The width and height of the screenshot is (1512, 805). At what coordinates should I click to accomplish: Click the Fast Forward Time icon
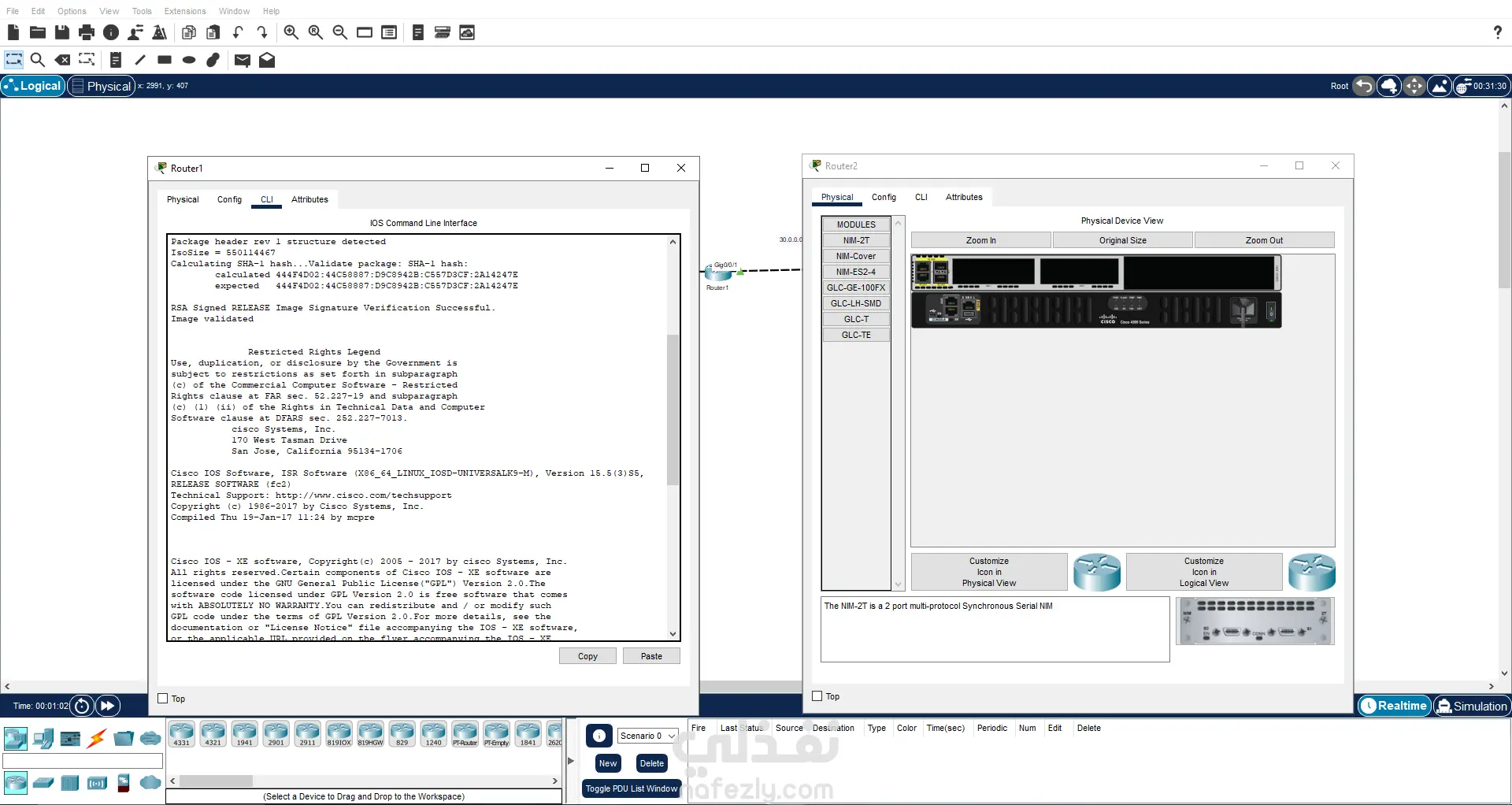pyautogui.click(x=108, y=706)
